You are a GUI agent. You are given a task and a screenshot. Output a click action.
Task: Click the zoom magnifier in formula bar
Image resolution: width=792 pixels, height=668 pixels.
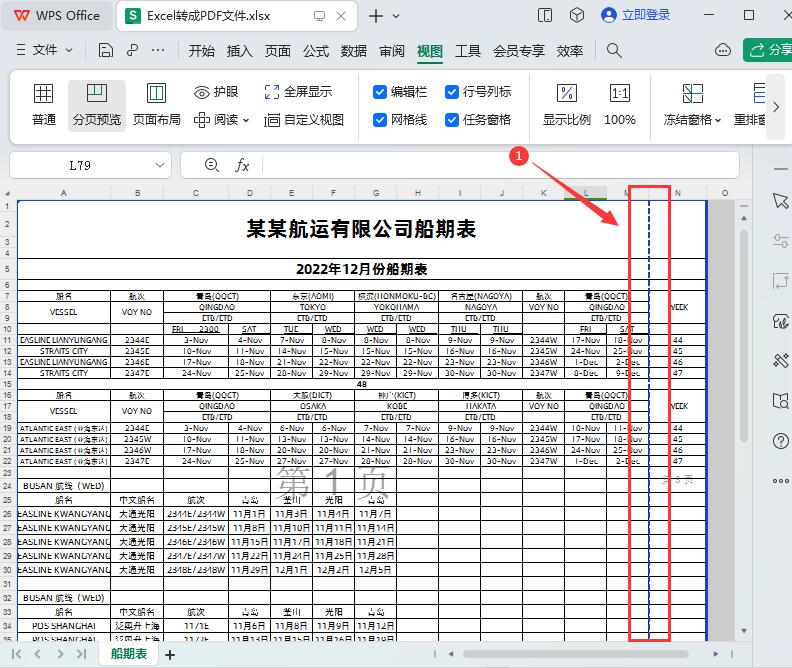point(212,165)
